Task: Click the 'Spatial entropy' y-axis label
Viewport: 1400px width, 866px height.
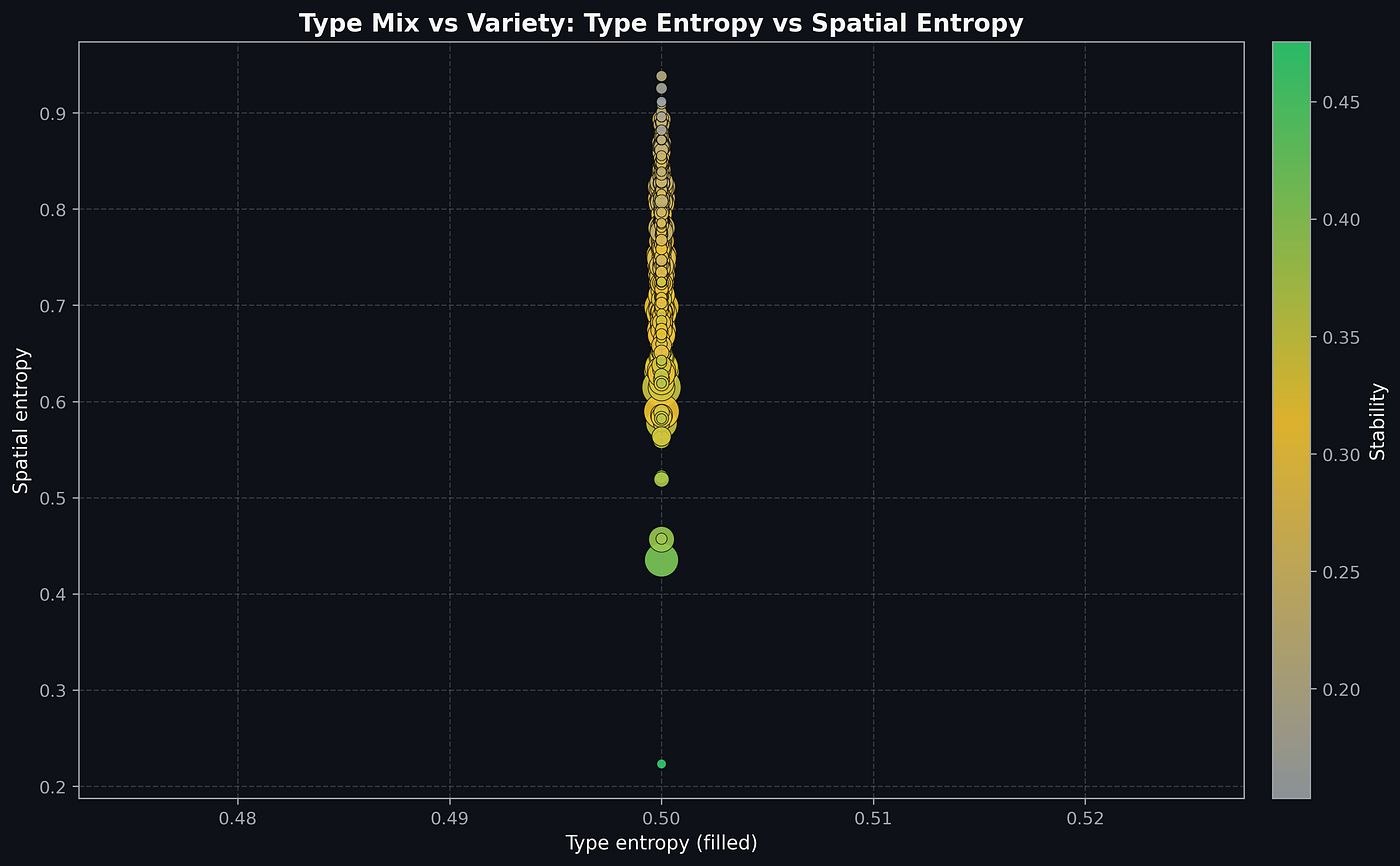Action: pyautogui.click(x=21, y=420)
